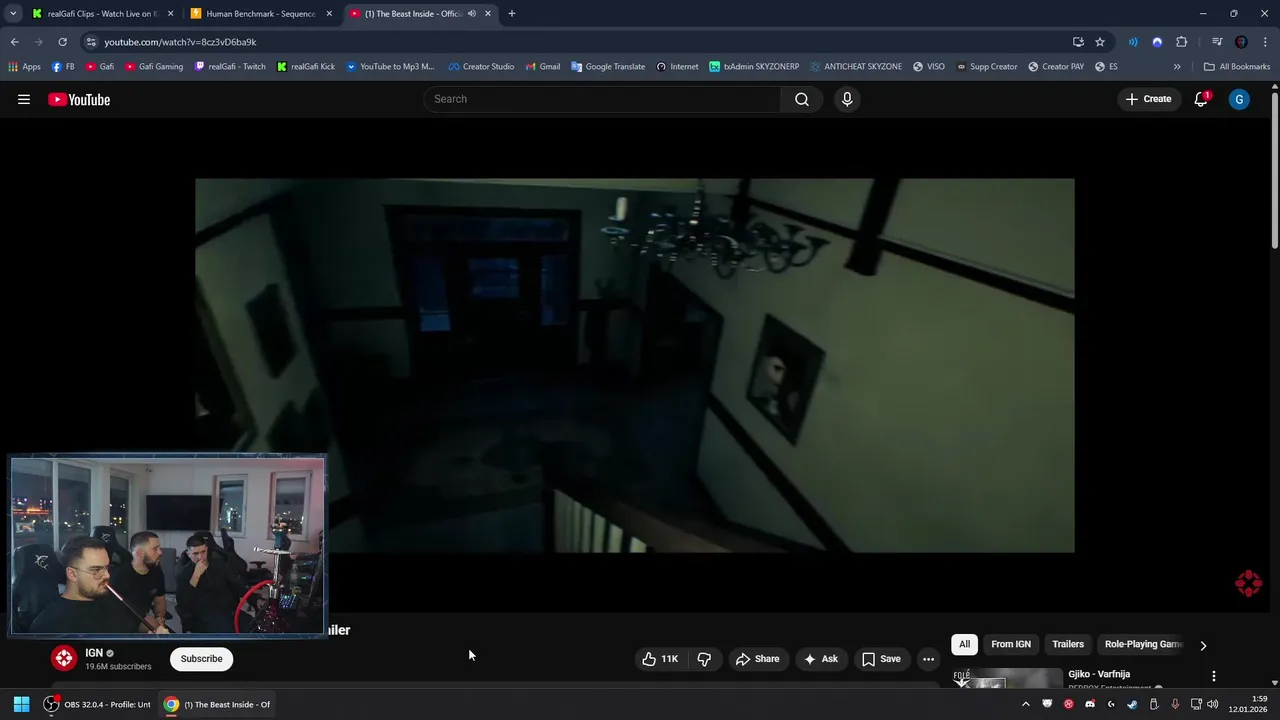The image size is (1280, 720).
Task: Select the 'Trailers' chip
Action: click(x=1068, y=645)
